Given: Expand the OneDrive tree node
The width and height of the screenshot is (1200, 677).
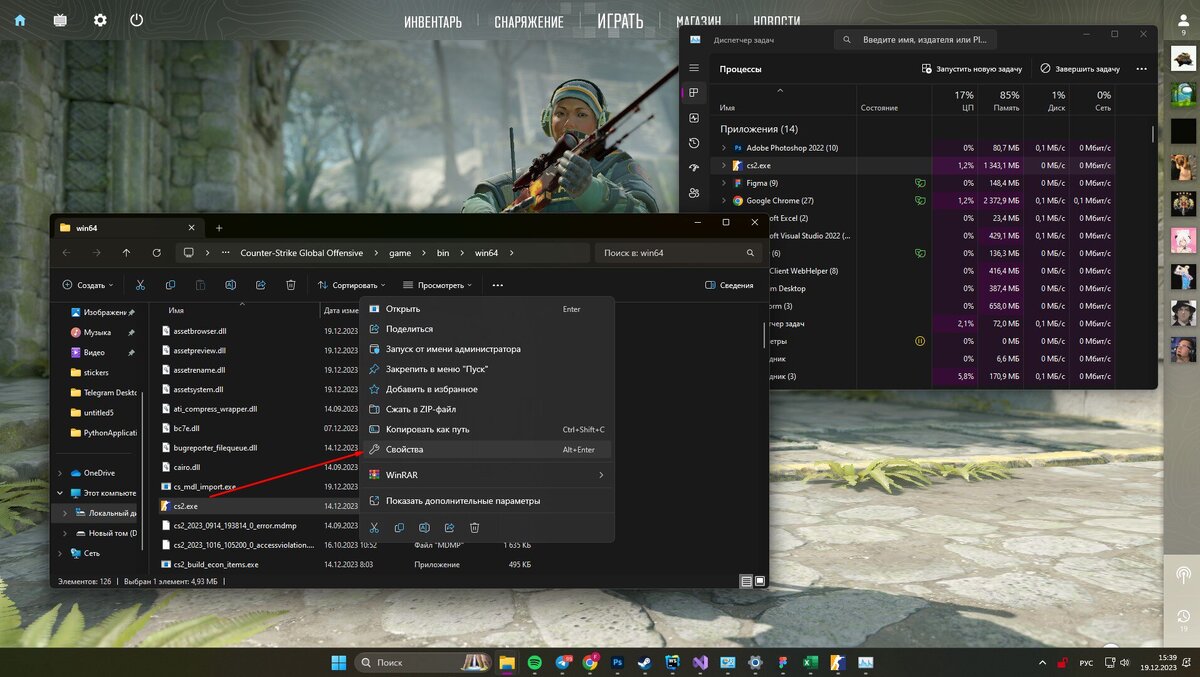Looking at the screenshot, I should coord(60,473).
